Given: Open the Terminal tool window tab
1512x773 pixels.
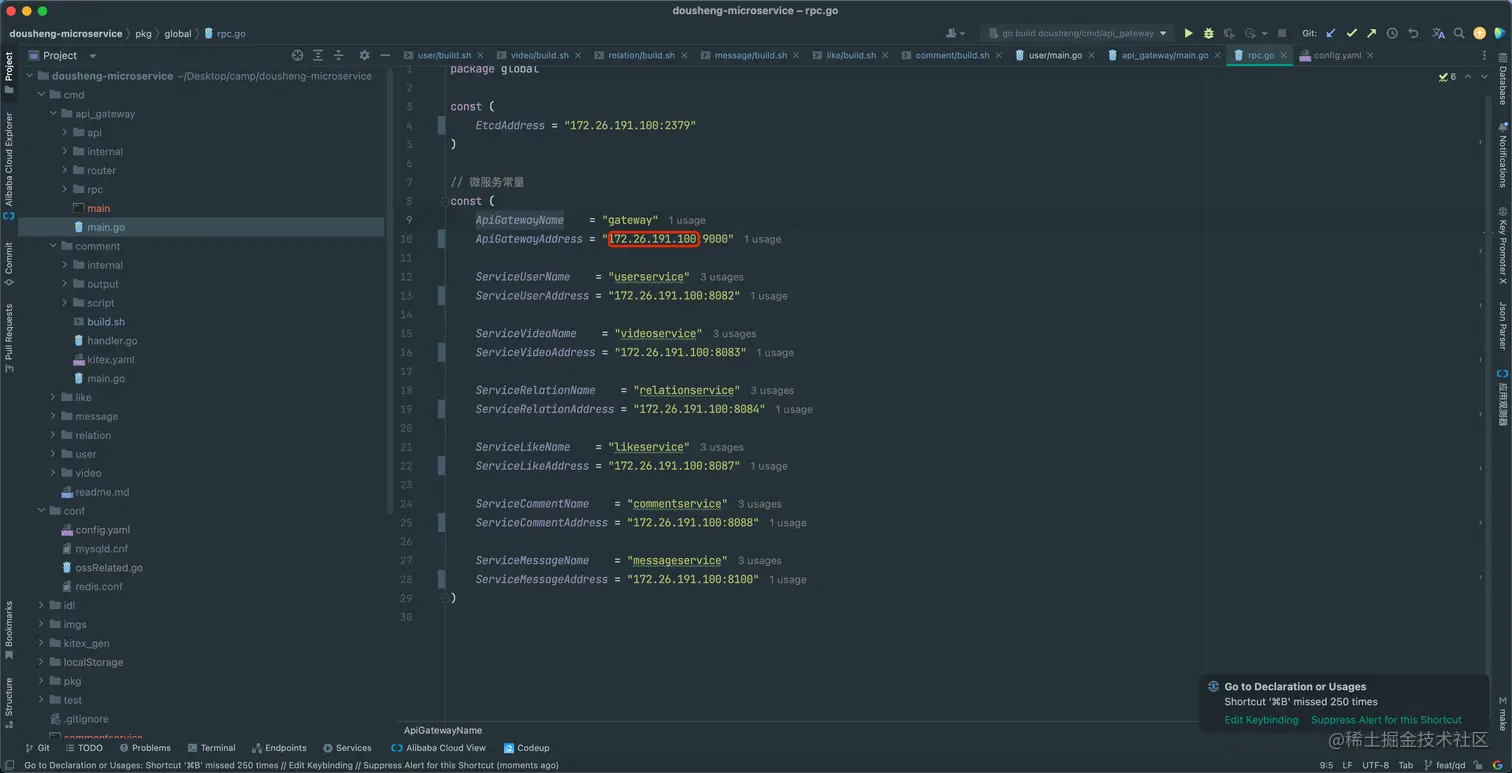Looking at the screenshot, I should pos(212,748).
